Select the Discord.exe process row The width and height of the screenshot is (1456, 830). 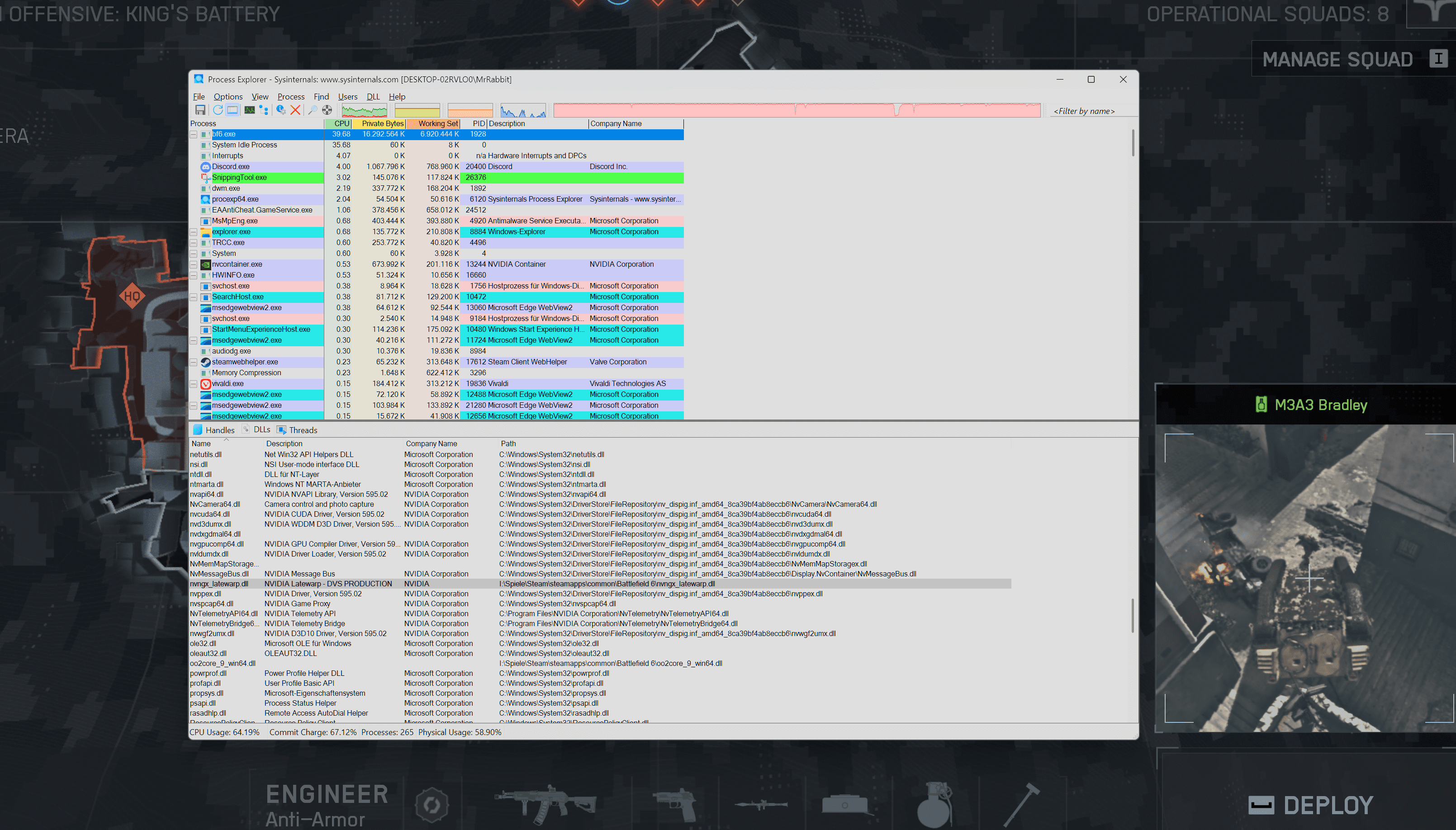click(230, 167)
